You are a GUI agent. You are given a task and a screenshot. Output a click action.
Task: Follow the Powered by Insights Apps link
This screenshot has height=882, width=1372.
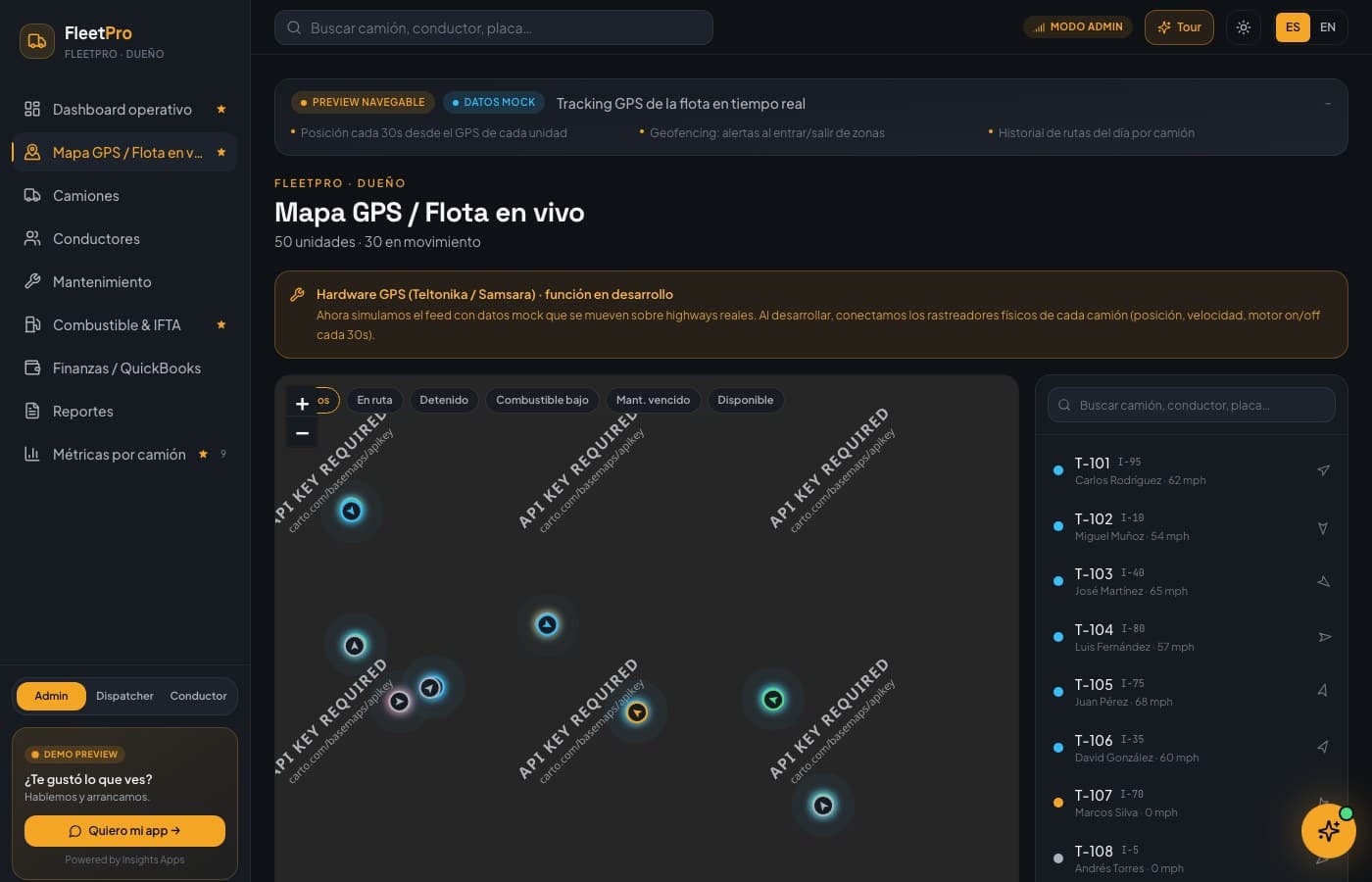coord(124,859)
